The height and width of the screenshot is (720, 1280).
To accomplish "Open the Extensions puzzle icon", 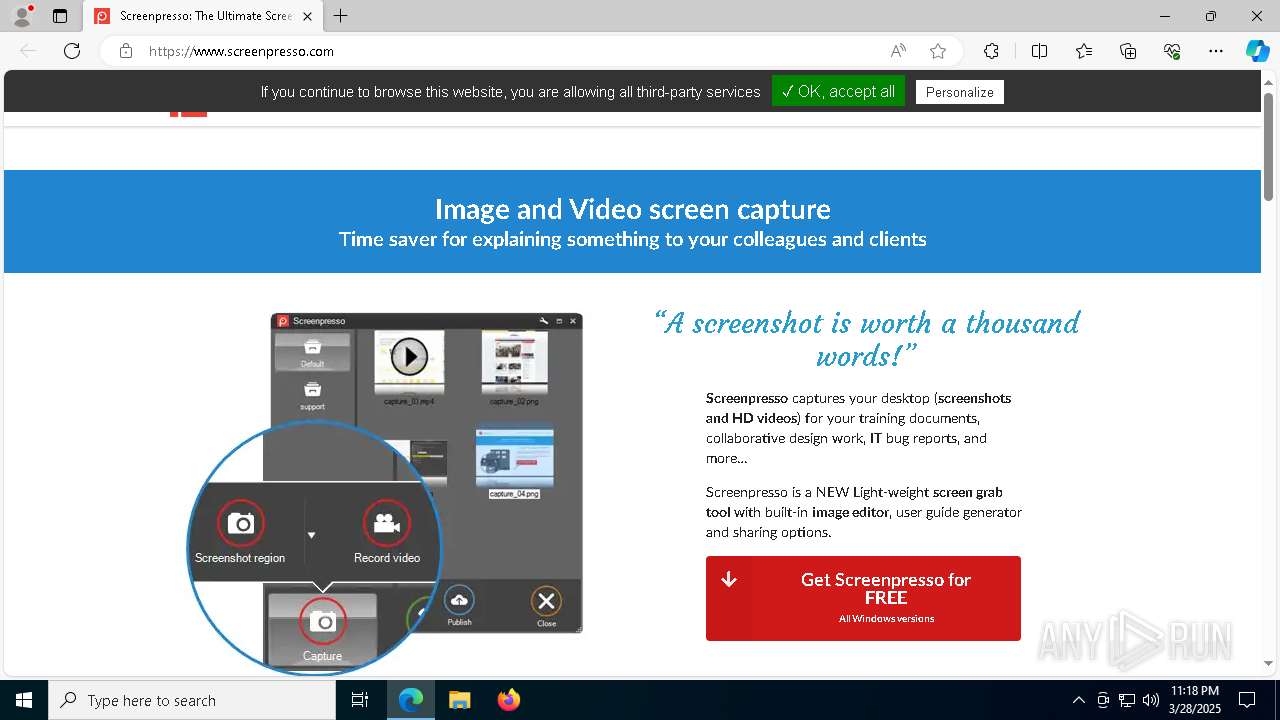I will [x=991, y=51].
